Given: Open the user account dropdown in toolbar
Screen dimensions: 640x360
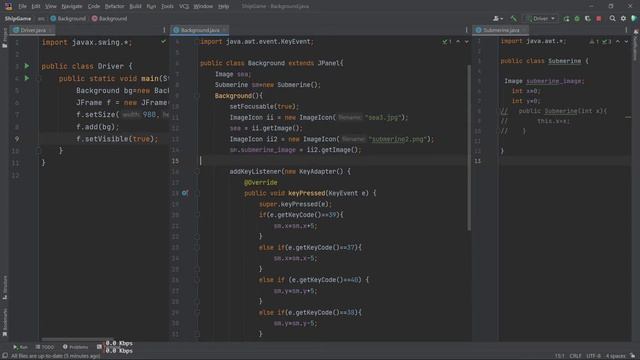Looking at the screenshot, I should [498, 18].
